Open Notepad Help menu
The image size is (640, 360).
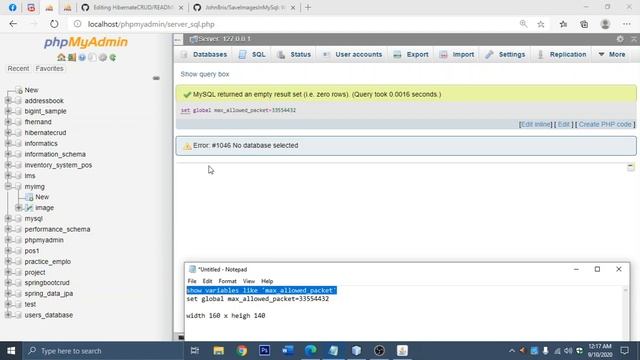tap(267, 281)
